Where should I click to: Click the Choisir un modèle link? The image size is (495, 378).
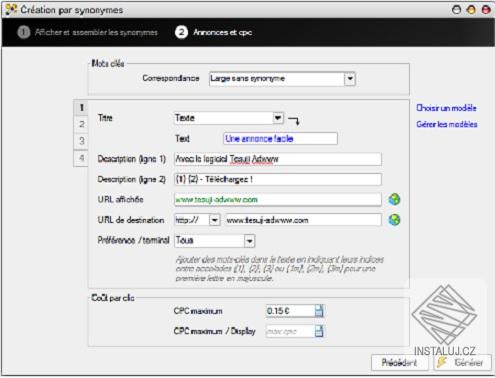tap(446, 108)
